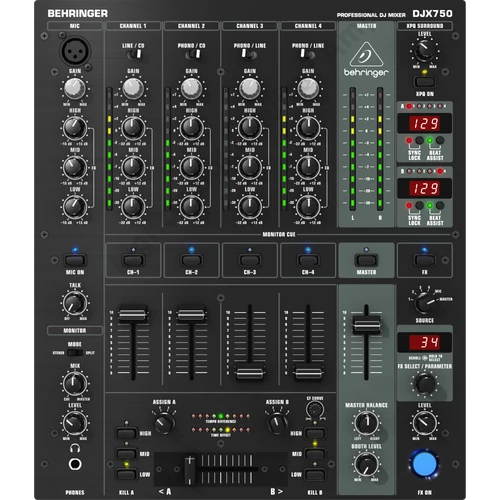Click Channel 2 GAIN knob
Viewport: 500px width, 500px height.
191,88
